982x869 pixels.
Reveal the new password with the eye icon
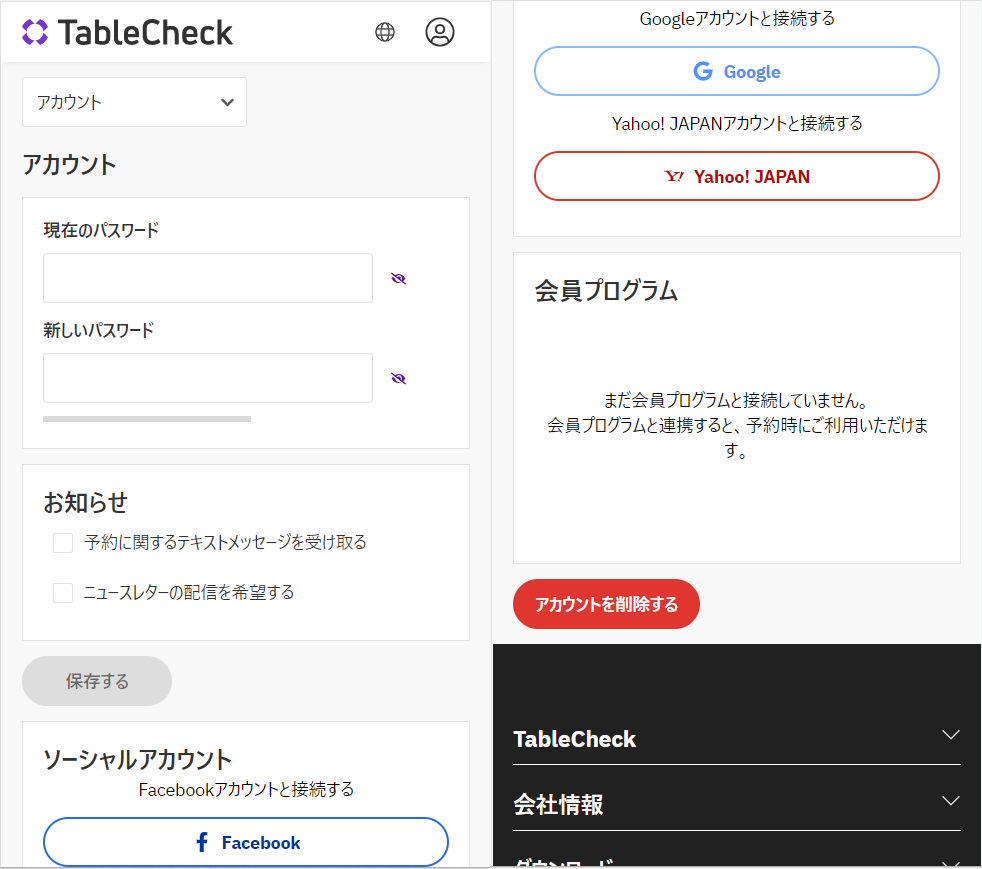coord(399,378)
